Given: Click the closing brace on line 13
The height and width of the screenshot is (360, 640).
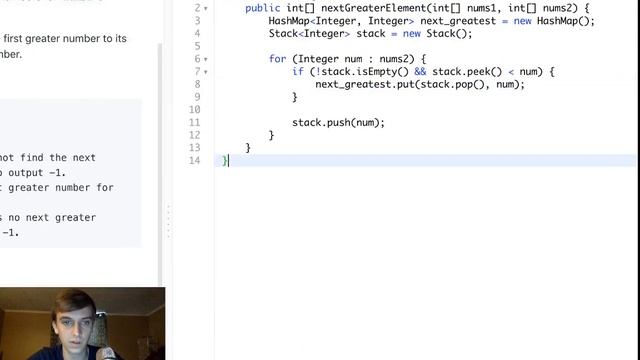Looking at the screenshot, I should [248, 148].
